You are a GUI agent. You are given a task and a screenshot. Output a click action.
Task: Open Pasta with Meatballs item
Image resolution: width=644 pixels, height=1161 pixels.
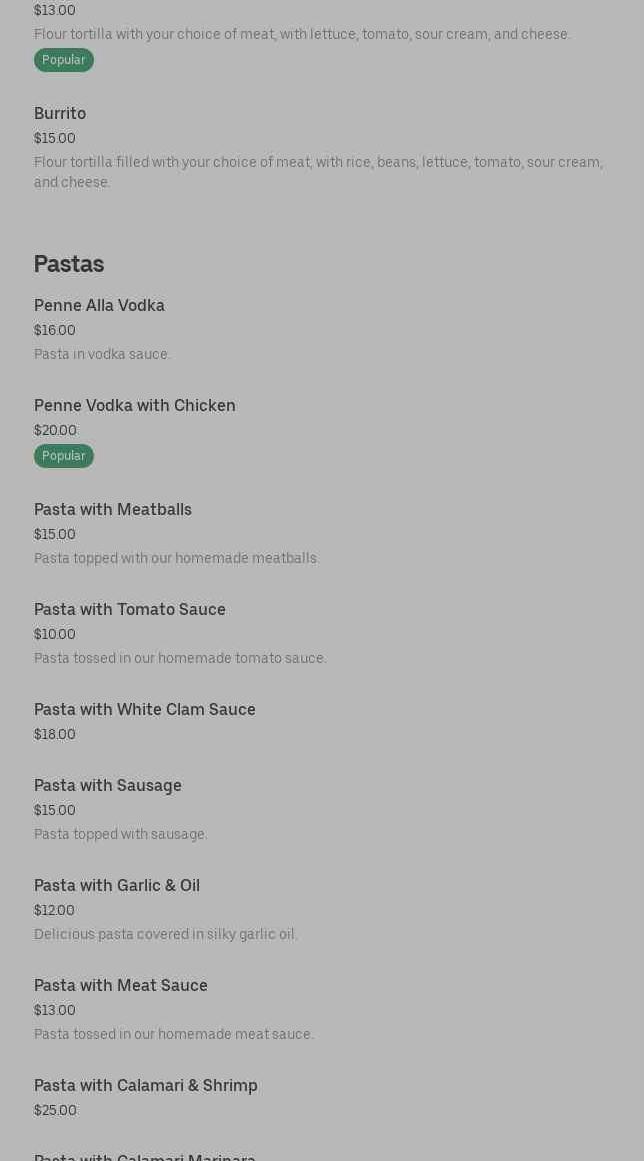coord(113,510)
